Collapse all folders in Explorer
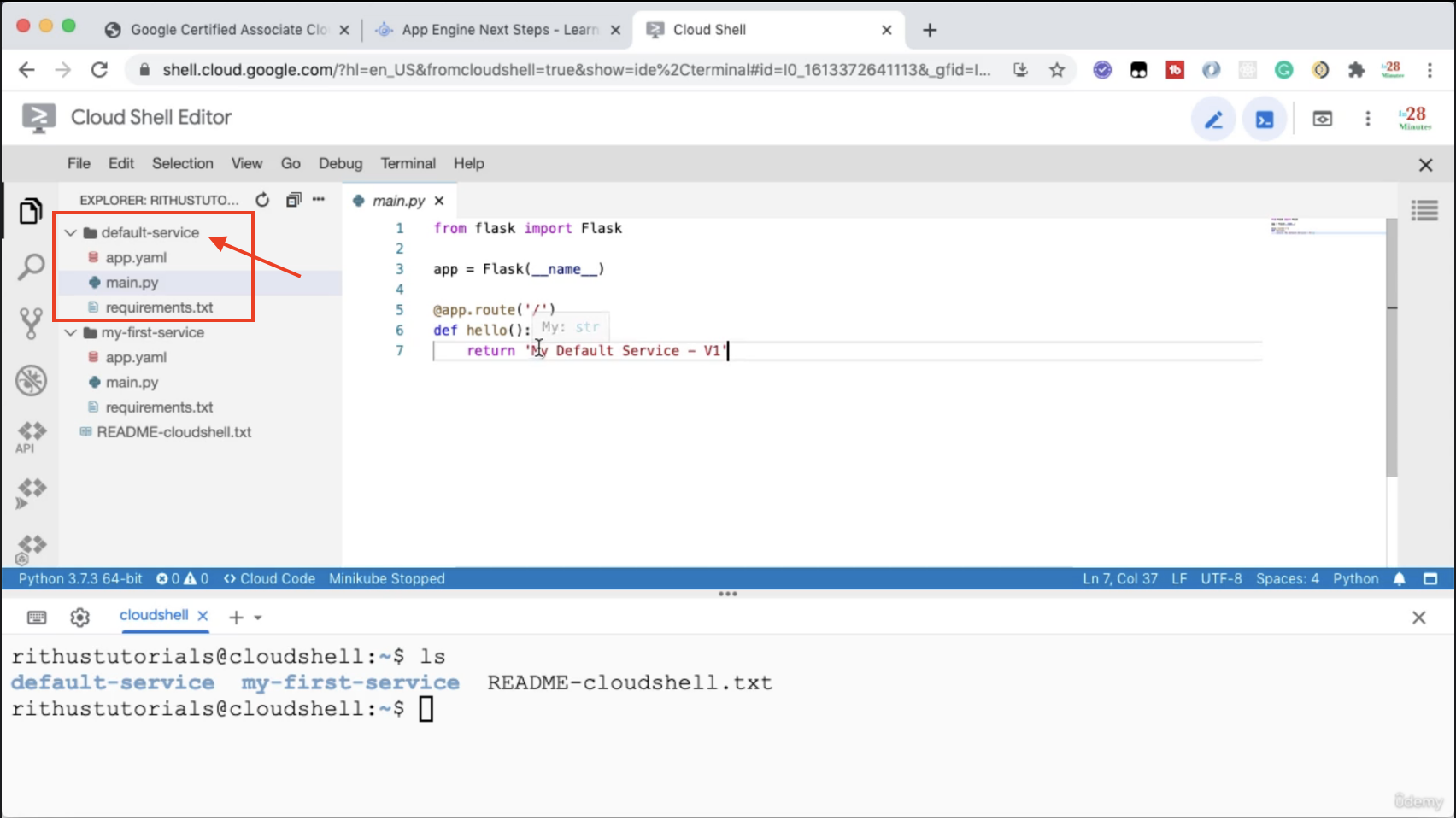The height and width of the screenshot is (820, 1456). coord(293,200)
